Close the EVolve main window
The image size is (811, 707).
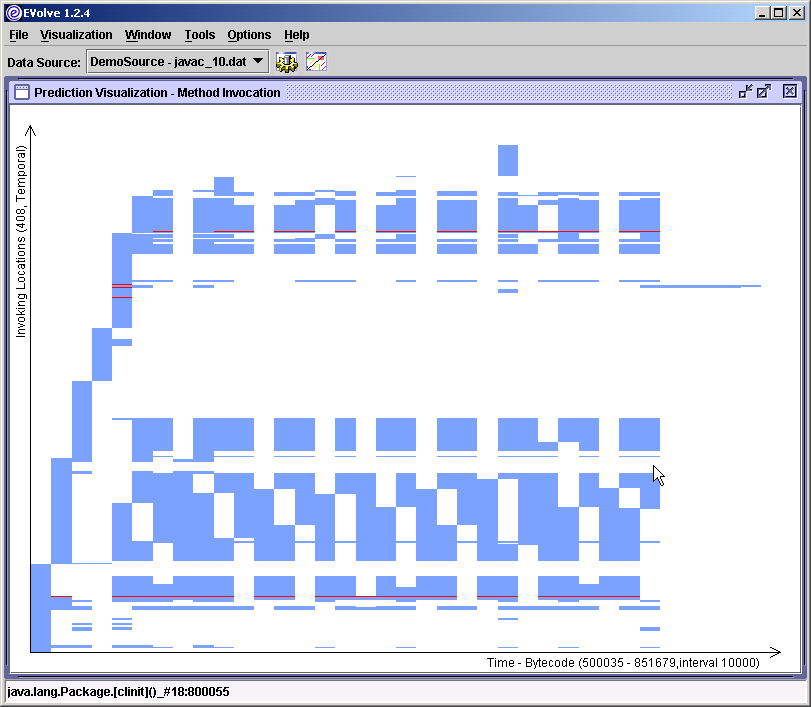(x=797, y=13)
